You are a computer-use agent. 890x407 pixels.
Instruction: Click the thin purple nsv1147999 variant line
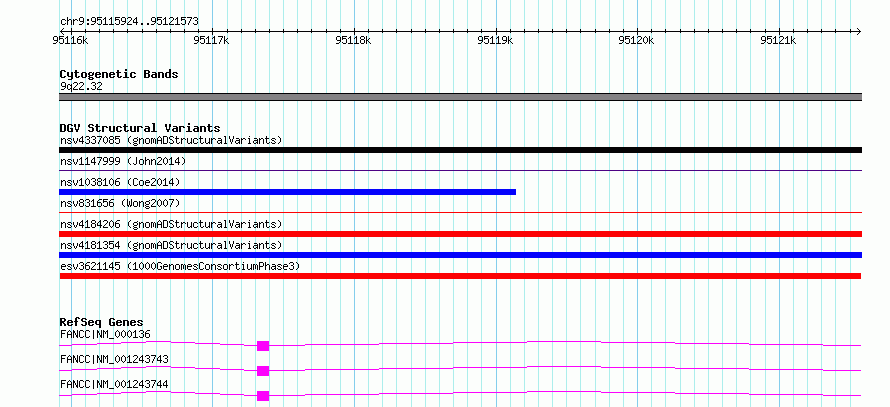click(460, 170)
